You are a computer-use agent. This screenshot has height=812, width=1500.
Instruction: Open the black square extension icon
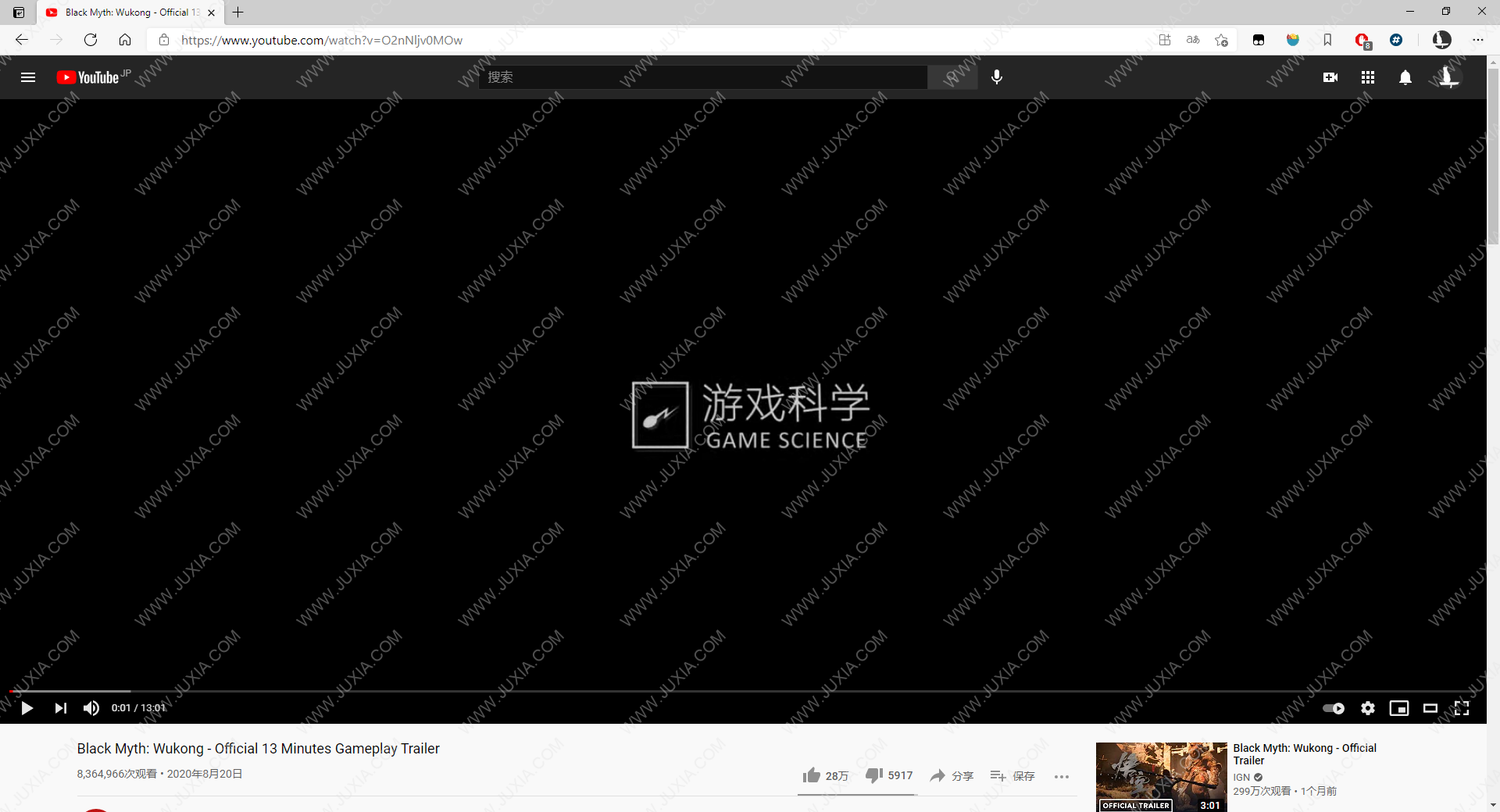(x=1259, y=40)
